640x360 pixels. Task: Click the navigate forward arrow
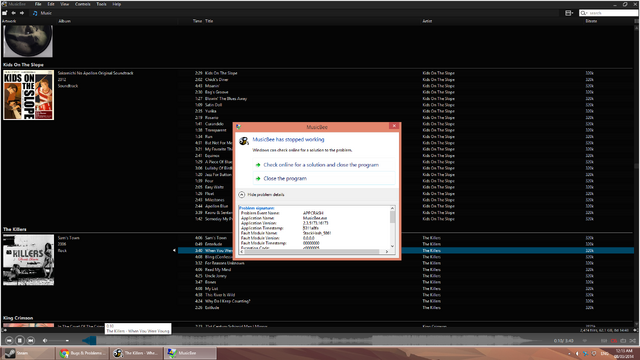tap(22, 13)
